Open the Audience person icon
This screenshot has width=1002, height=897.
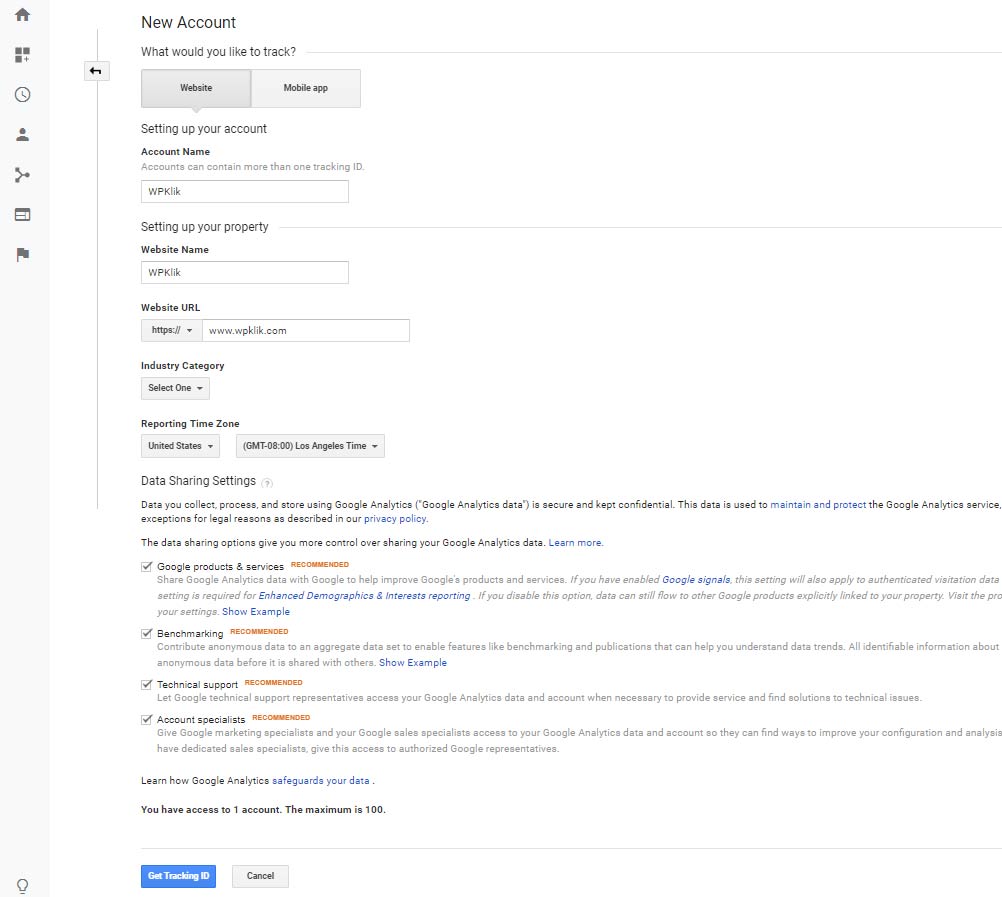tap(22, 134)
